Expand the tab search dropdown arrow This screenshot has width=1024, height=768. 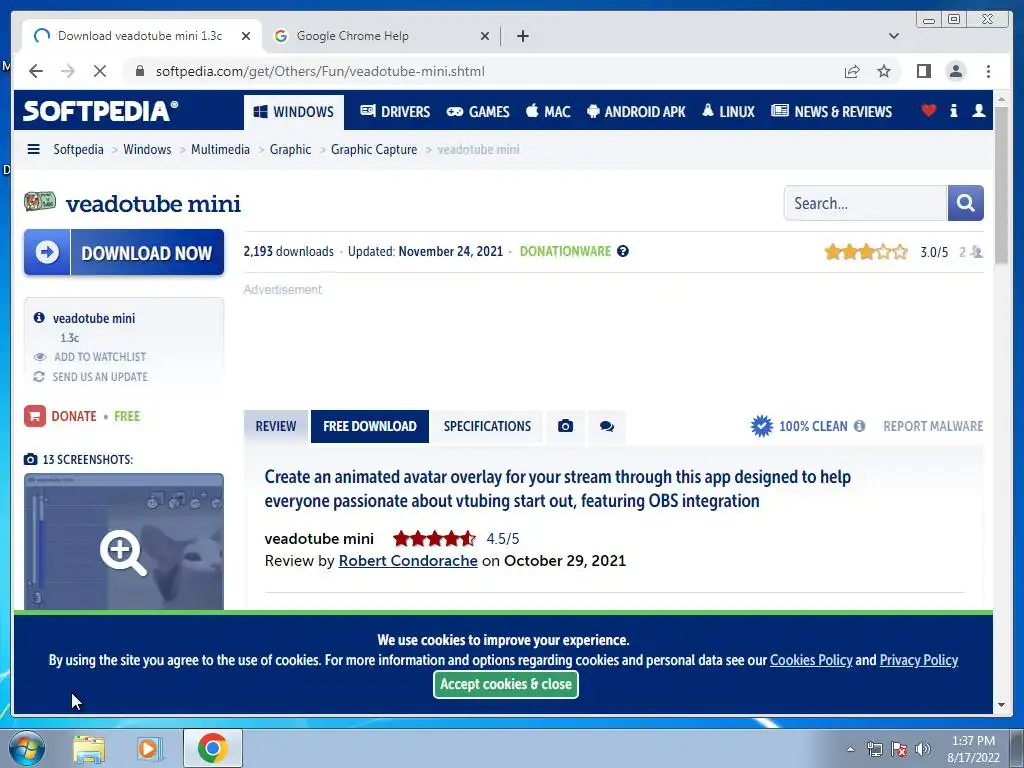pos(894,36)
